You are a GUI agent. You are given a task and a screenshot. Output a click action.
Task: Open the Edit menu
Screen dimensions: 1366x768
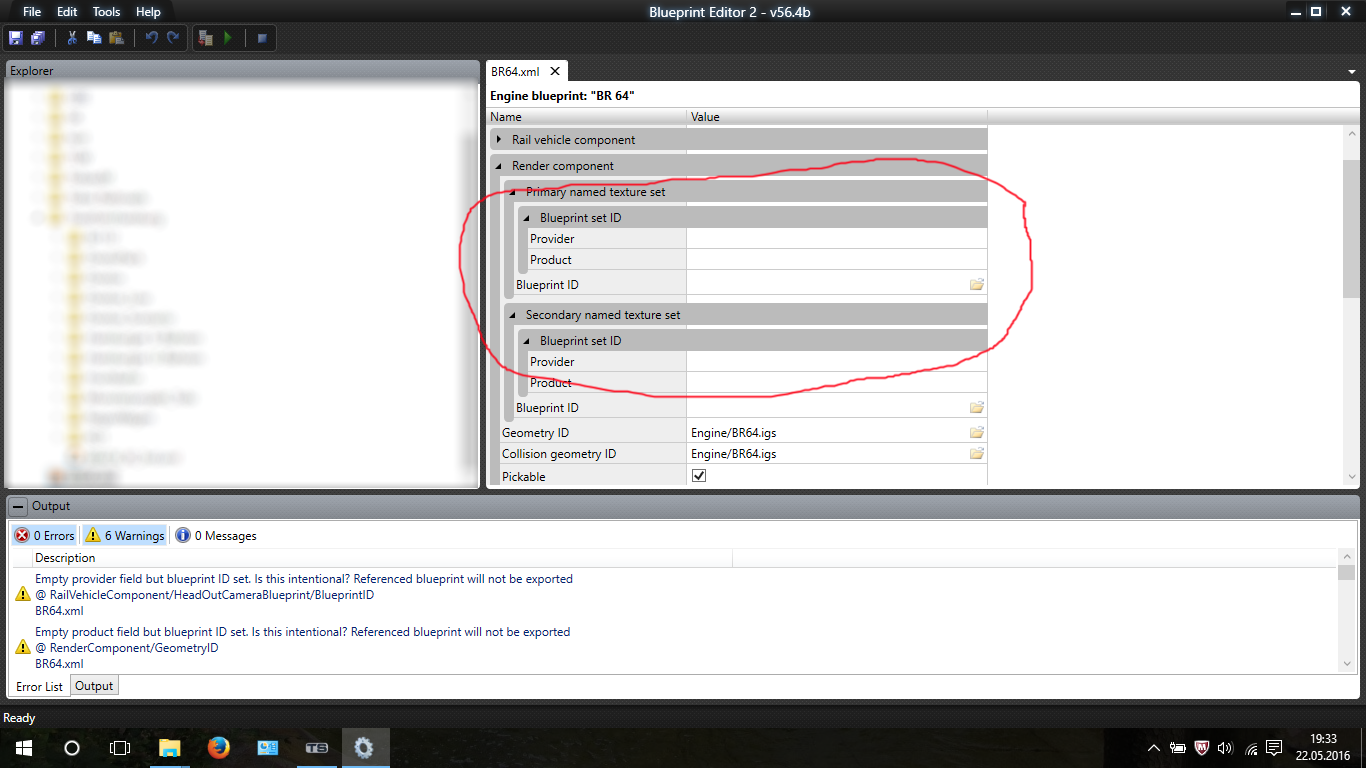pos(67,12)
